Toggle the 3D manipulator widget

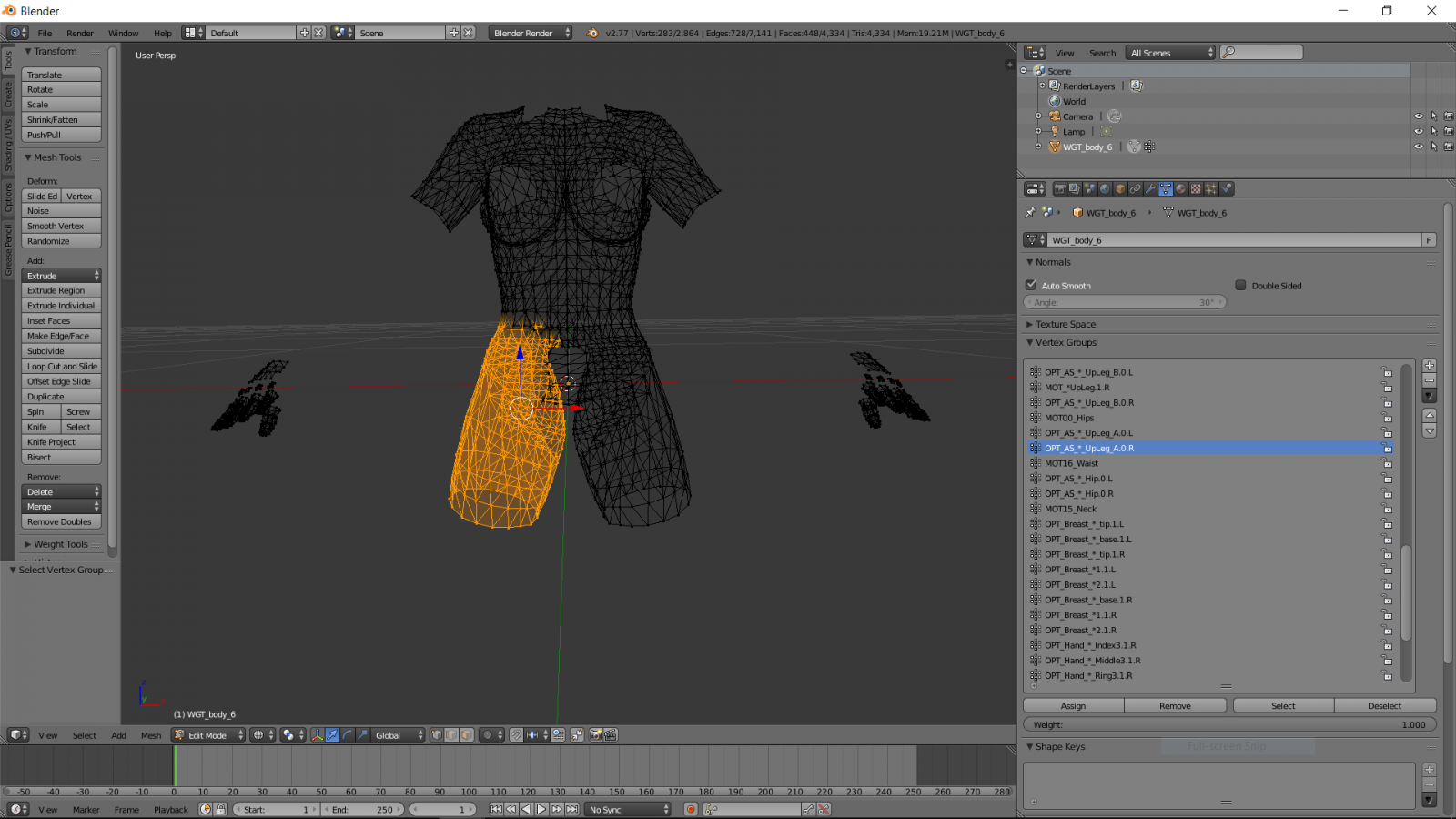point(318,734)
